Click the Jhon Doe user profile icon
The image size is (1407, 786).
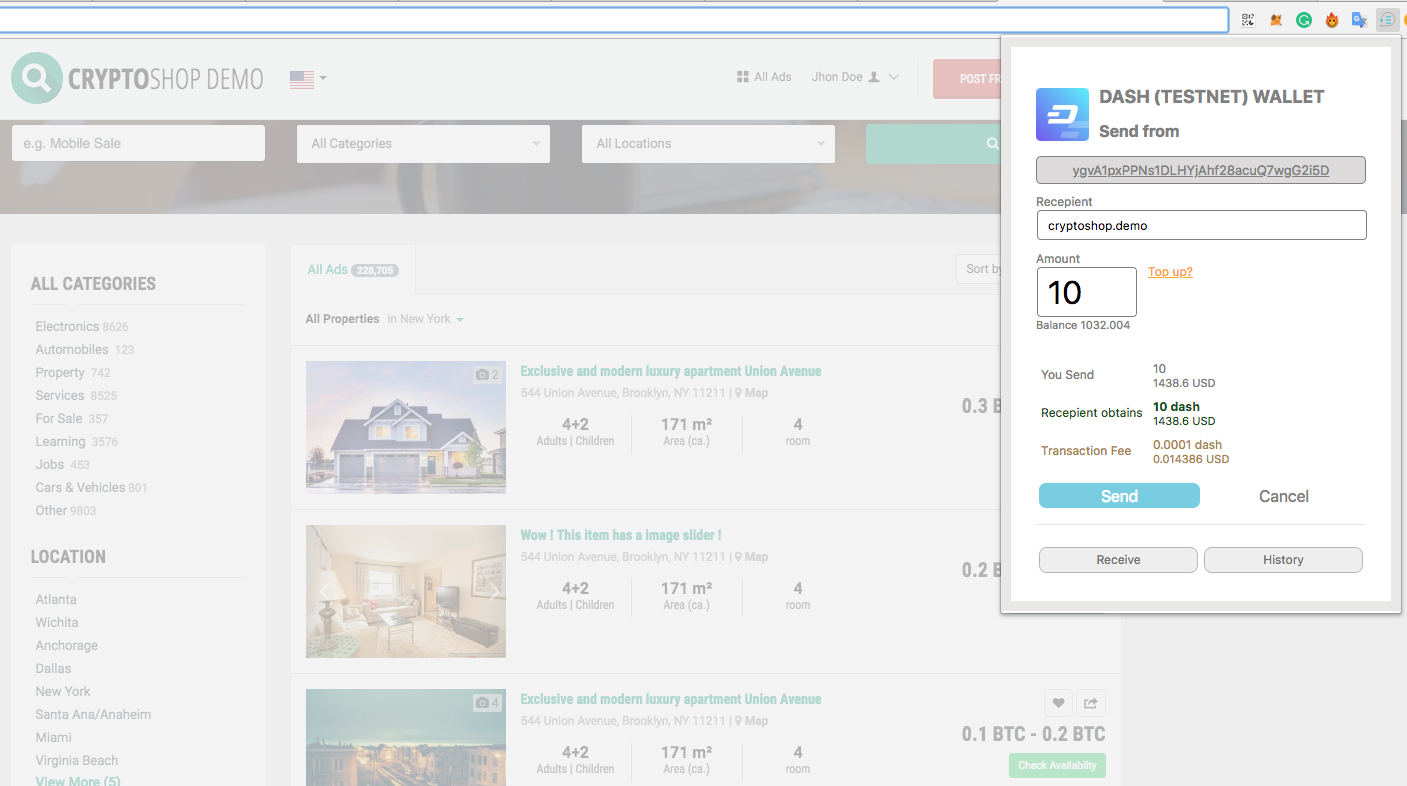[873, 77]
